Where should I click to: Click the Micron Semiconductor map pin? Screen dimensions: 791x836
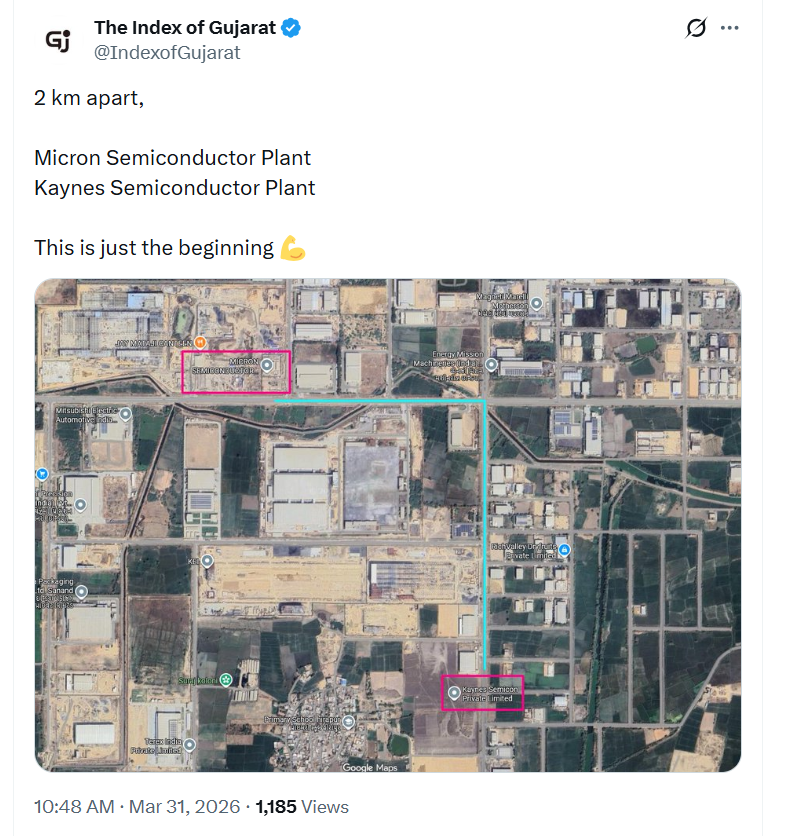tap(267, 366)
